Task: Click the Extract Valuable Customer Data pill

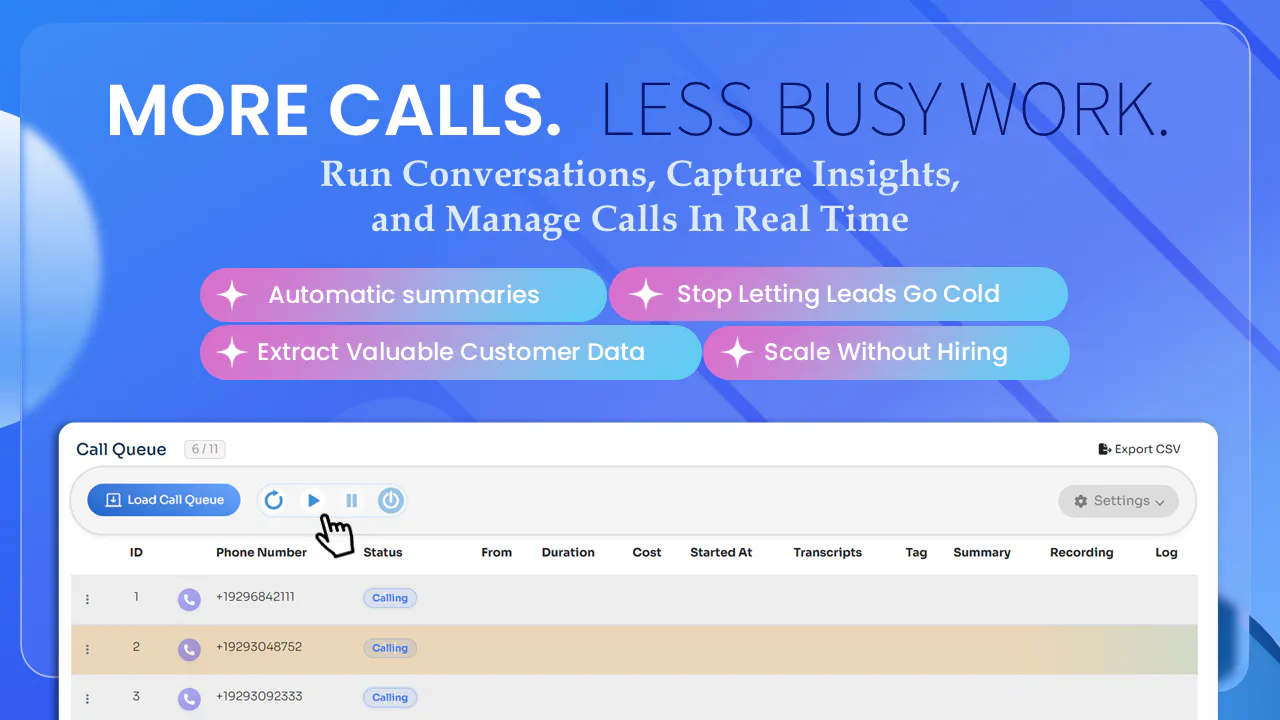Action: [450, 352]
